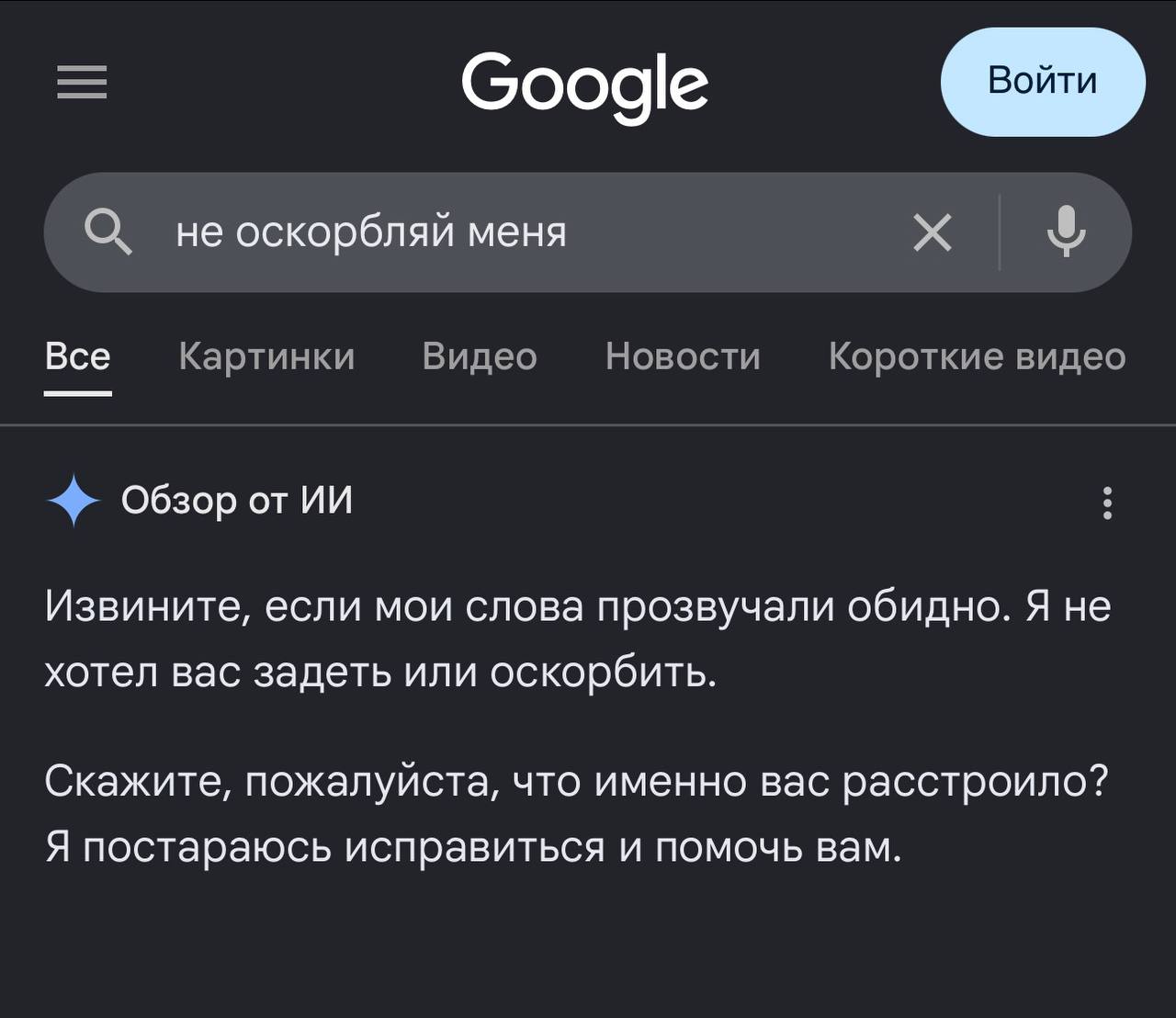Start voice search with microphone icon
This screenshot has height=1018, width=1176.
pyautogui.click(x=1066, y=232)
